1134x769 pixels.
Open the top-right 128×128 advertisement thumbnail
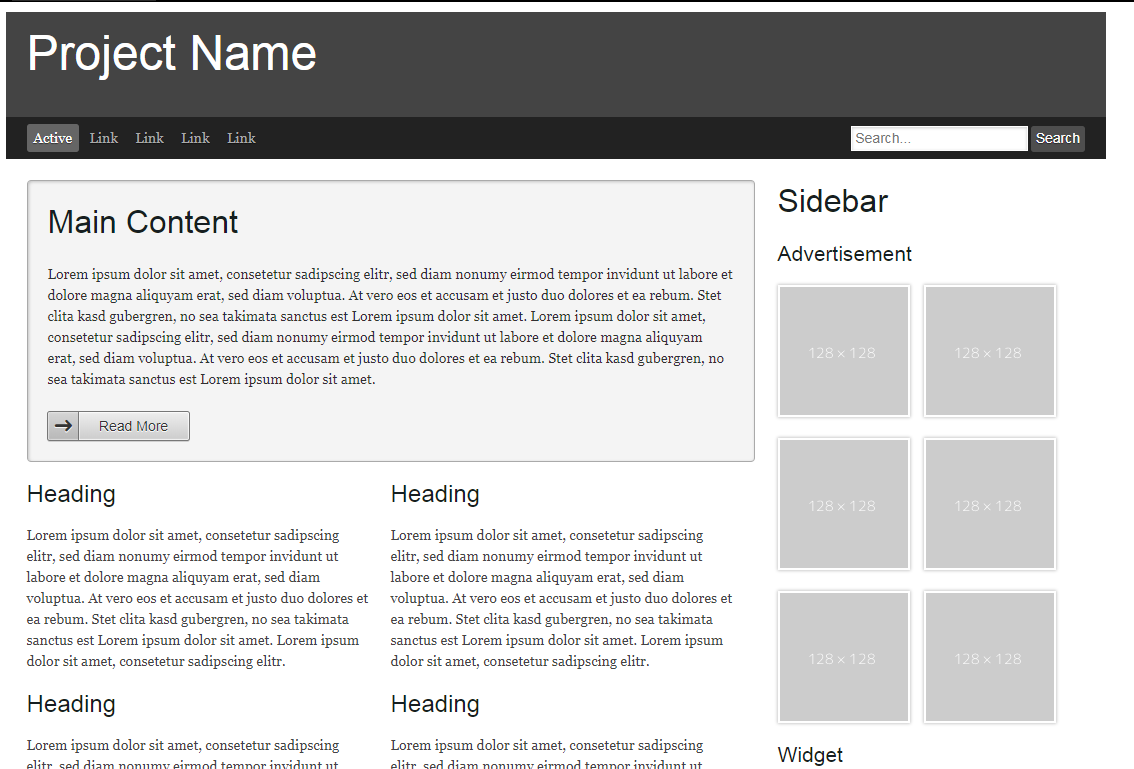(x=989, y=351)
